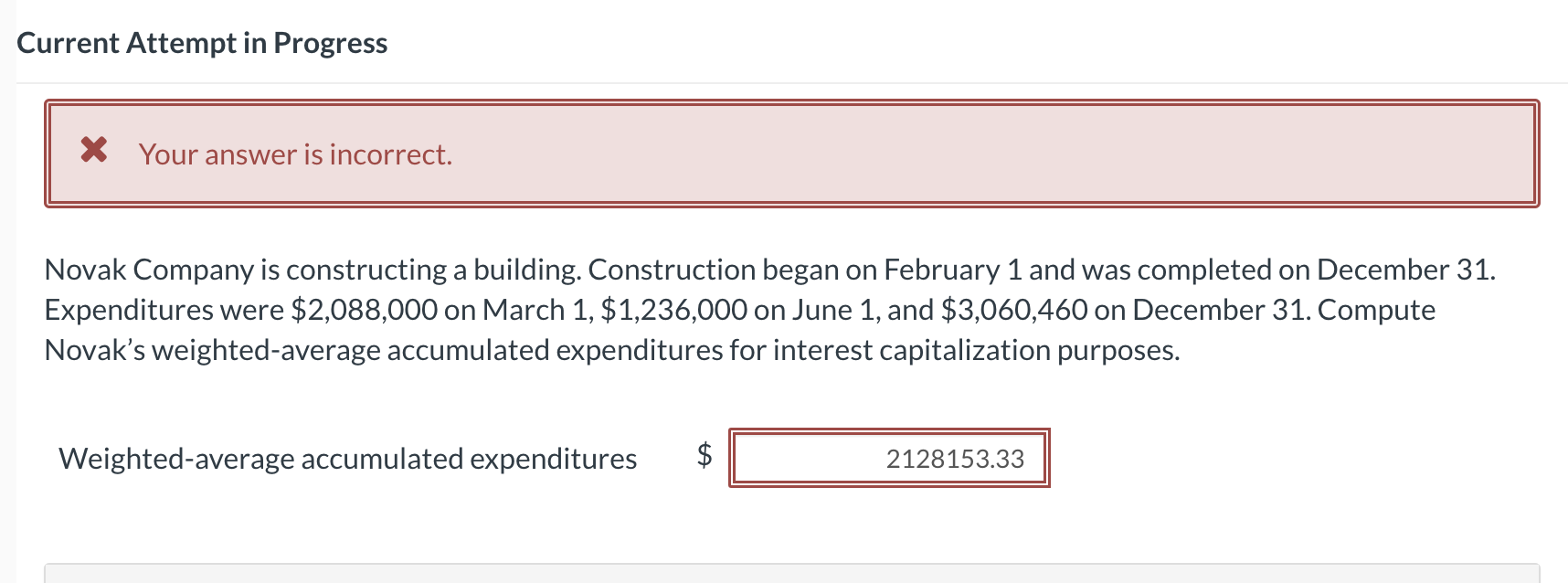Click inside the answer input showing 2128153.33
The width and height of the screenshot is (1568, 583).
click(x=889, y=458)
